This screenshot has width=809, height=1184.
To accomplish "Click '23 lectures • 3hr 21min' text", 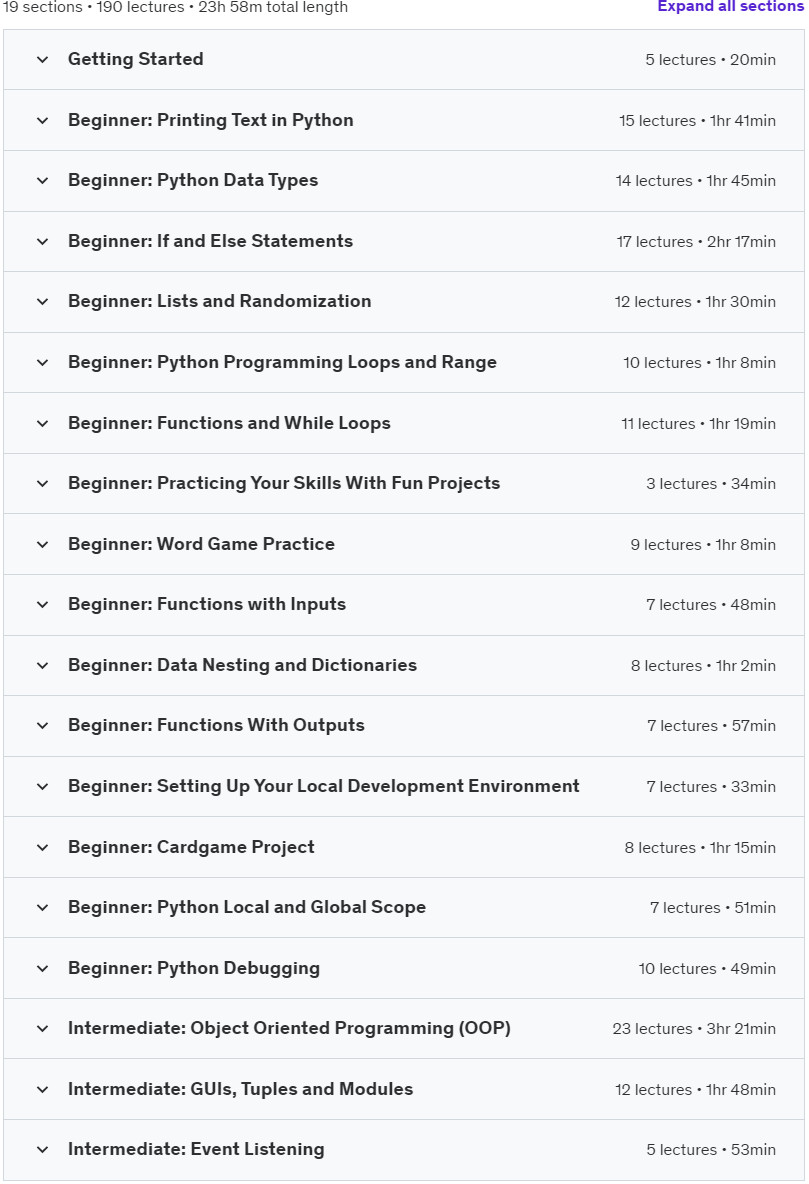I will (694, 1029).
